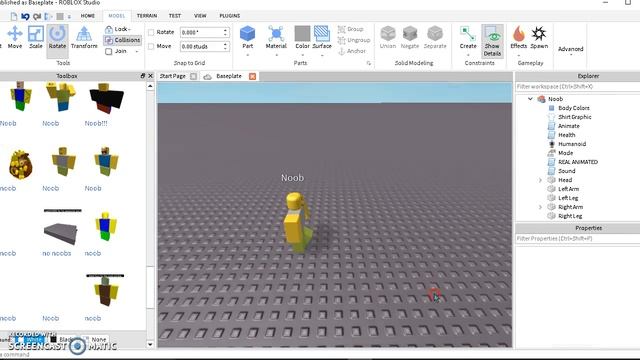The height and width of the screenshot is (360, 640).
Task: Open the Create constraint tool
Action: [x=468, y=37]
